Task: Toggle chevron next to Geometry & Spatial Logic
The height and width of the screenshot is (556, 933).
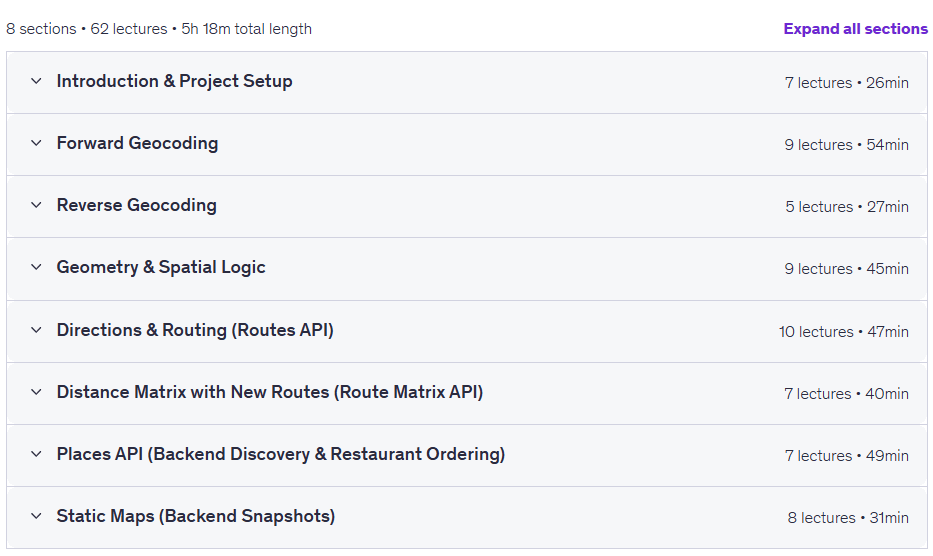Action: [36, 267]
